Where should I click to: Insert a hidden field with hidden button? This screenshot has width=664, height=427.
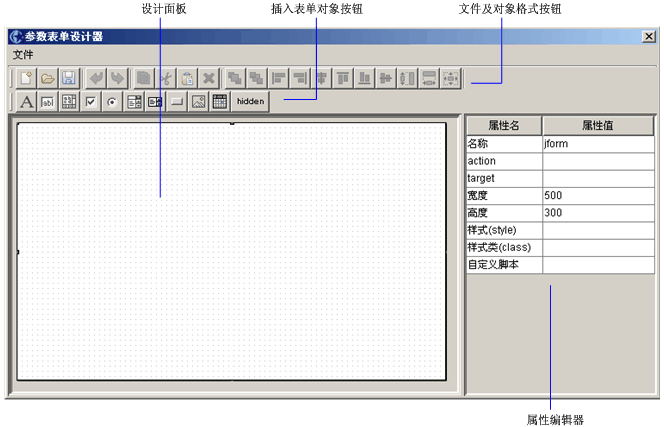(x=250, y=102)
